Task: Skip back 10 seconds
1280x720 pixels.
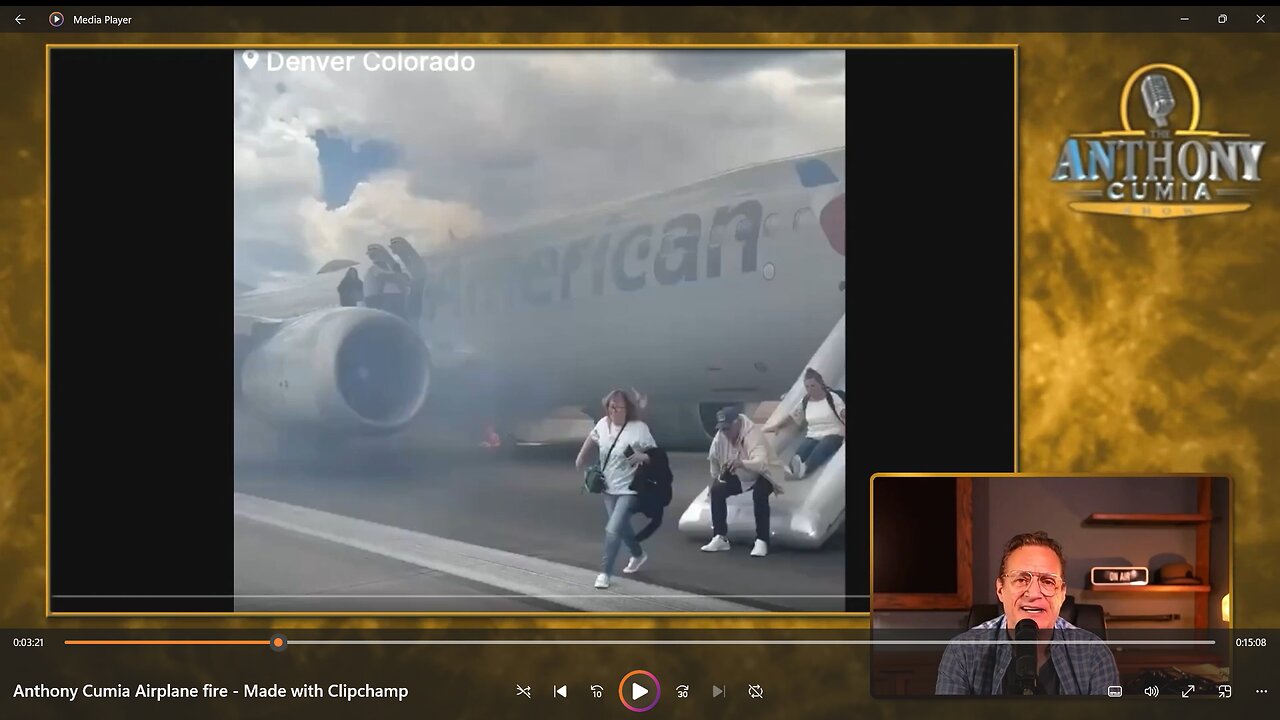Action: click(597, 691)
